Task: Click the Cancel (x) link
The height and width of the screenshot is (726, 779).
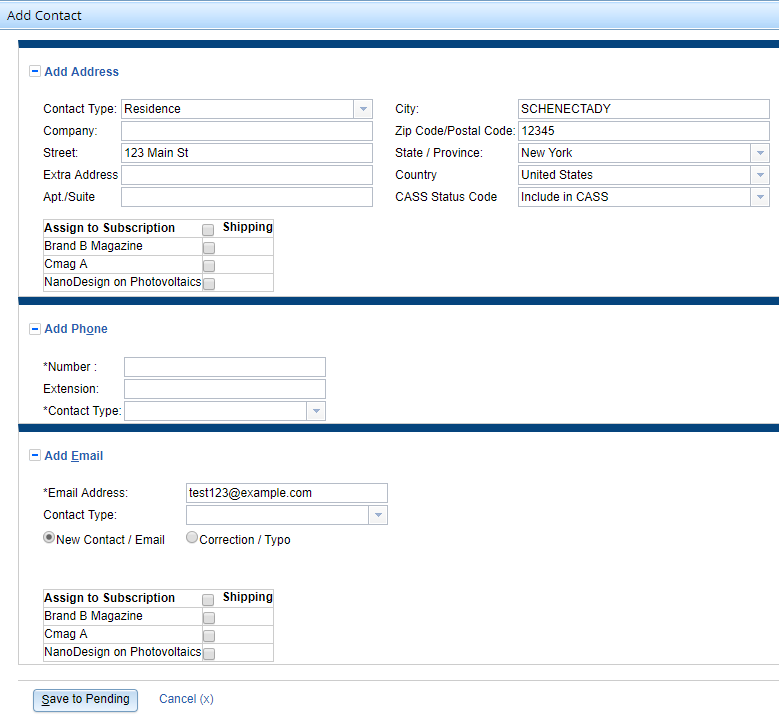Action: pos(186,699)
